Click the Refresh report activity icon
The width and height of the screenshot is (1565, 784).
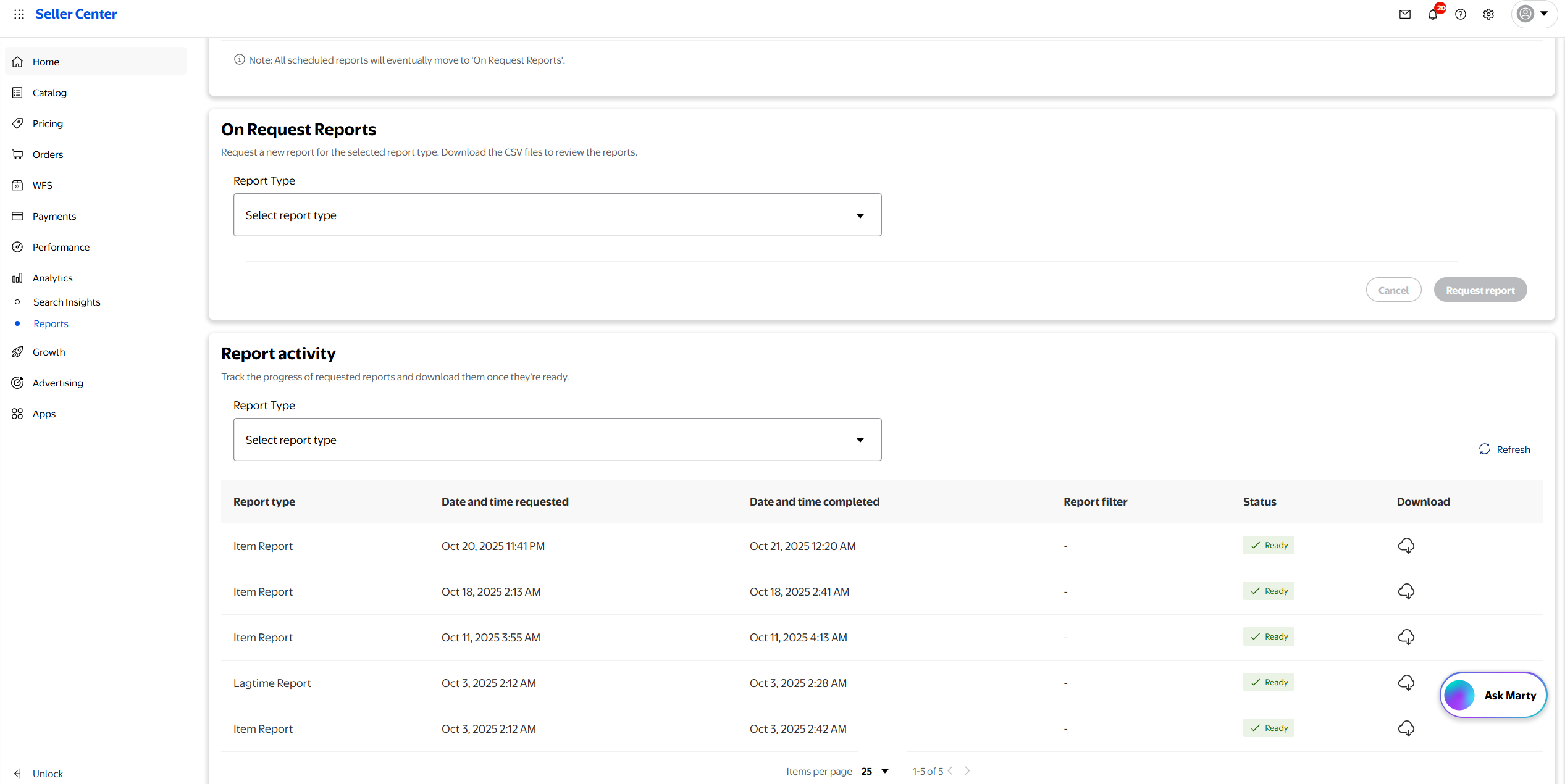(x=1485, y=449)
